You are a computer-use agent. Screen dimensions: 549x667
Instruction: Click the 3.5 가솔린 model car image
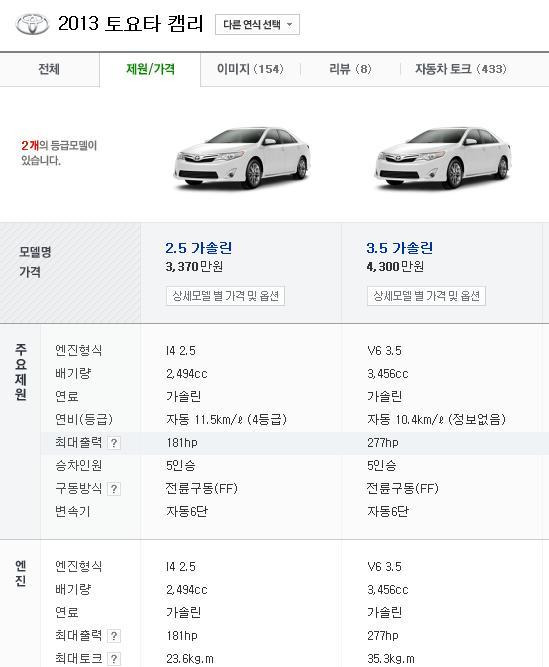pos(442,157)
